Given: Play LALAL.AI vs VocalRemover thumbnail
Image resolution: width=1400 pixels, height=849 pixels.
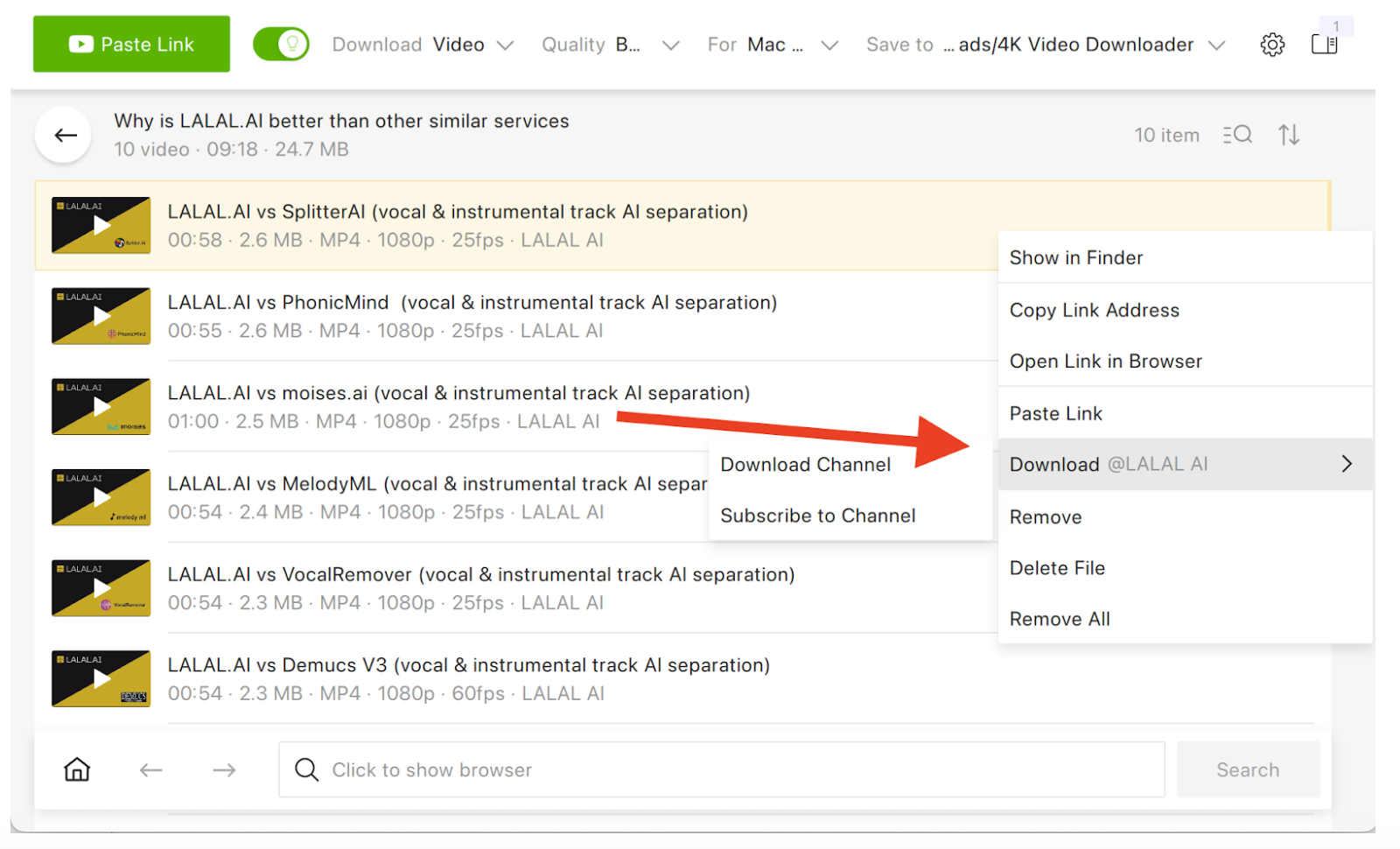Looking at the screenshot, I should tap(101, 588).
